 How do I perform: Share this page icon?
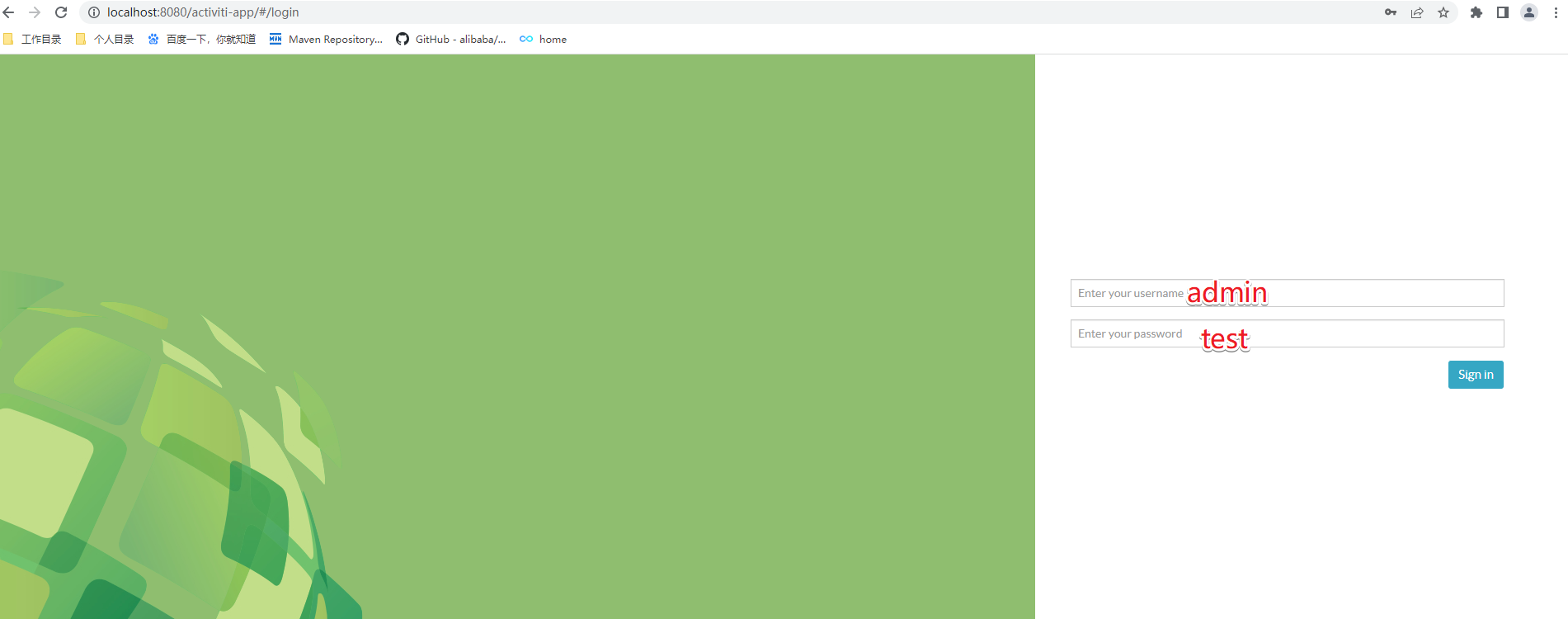[x=1417, y=12]
